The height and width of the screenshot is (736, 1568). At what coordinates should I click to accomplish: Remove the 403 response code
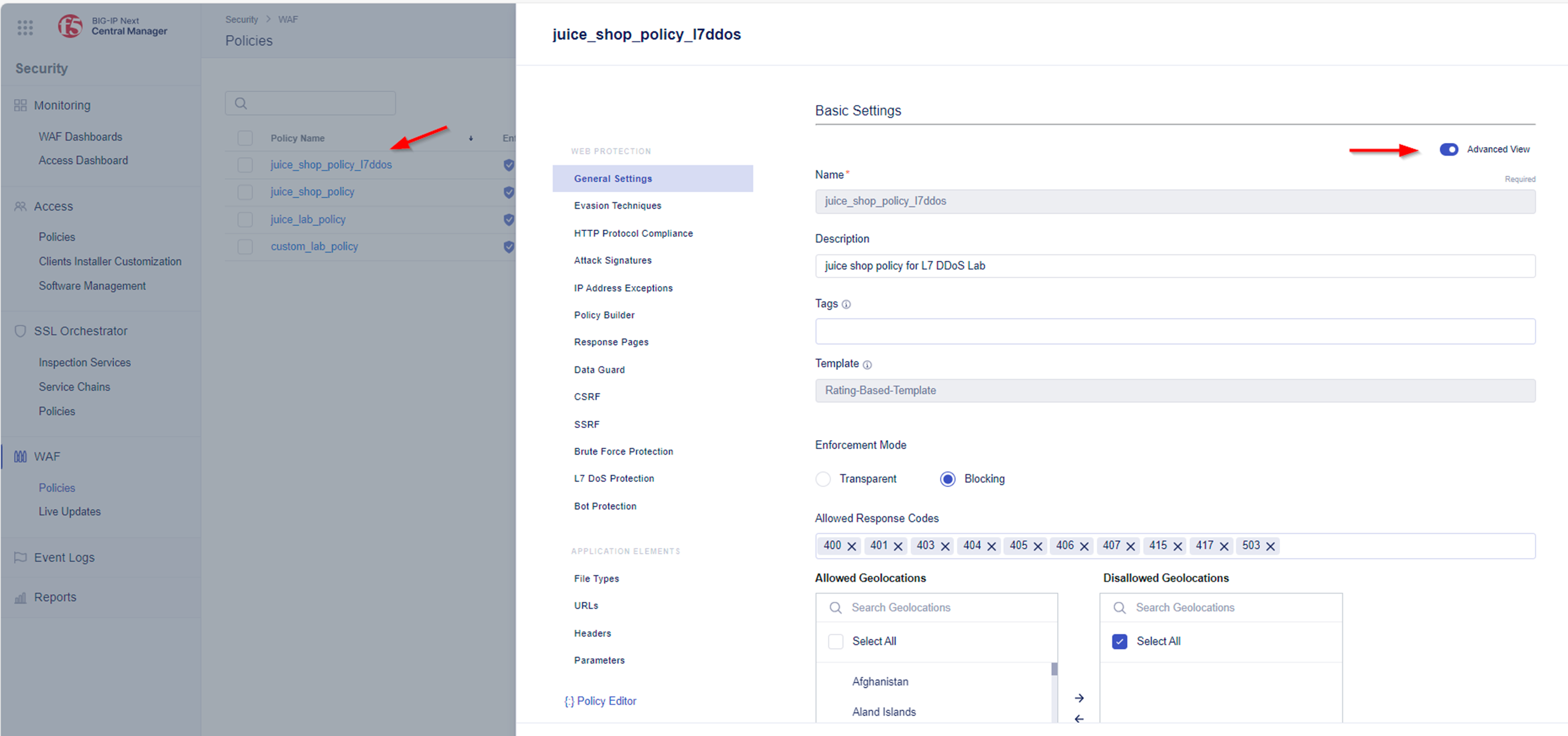(945, 546)
